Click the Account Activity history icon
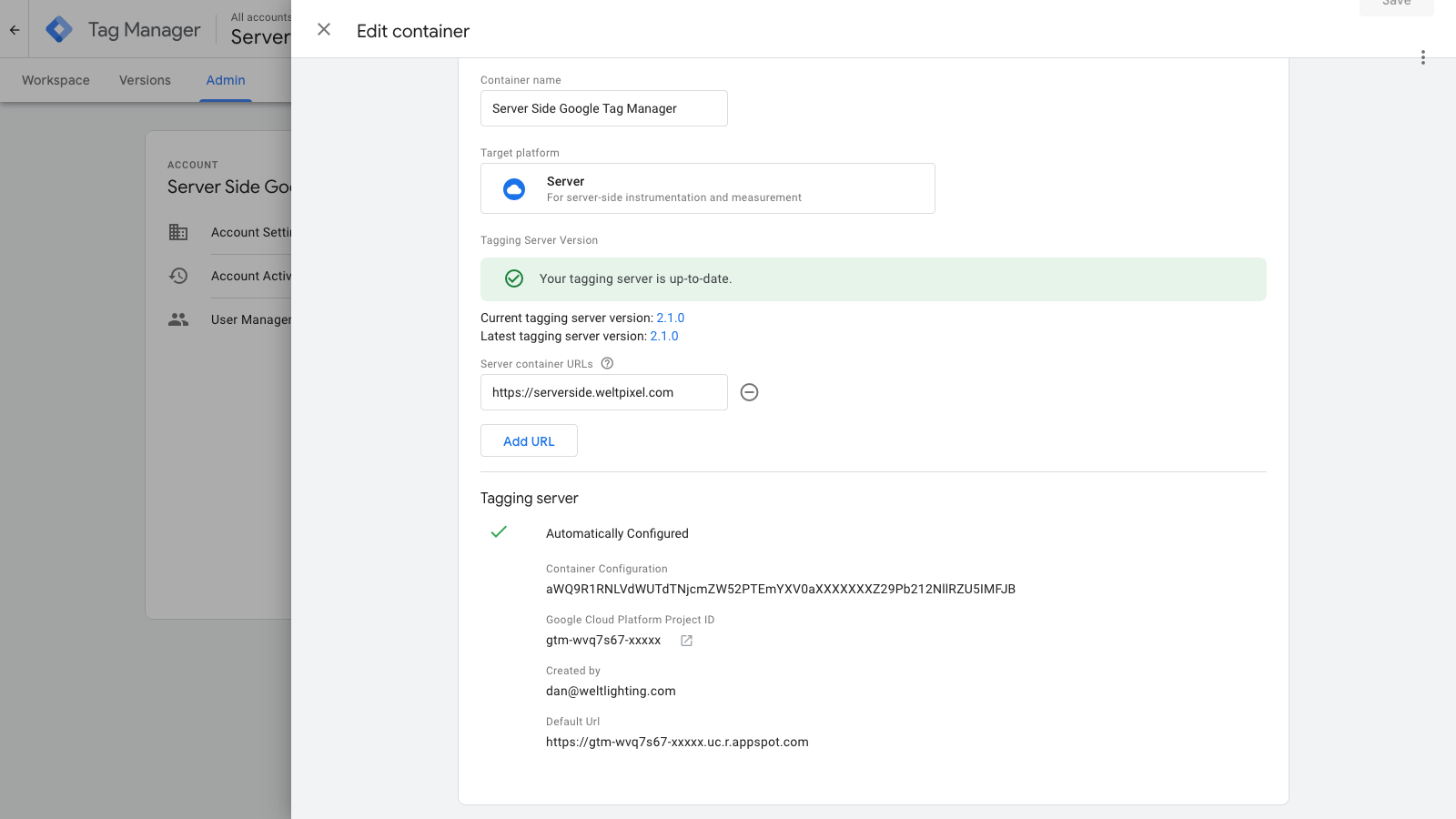Screen dimensions: 1456x819 (178, 276)
